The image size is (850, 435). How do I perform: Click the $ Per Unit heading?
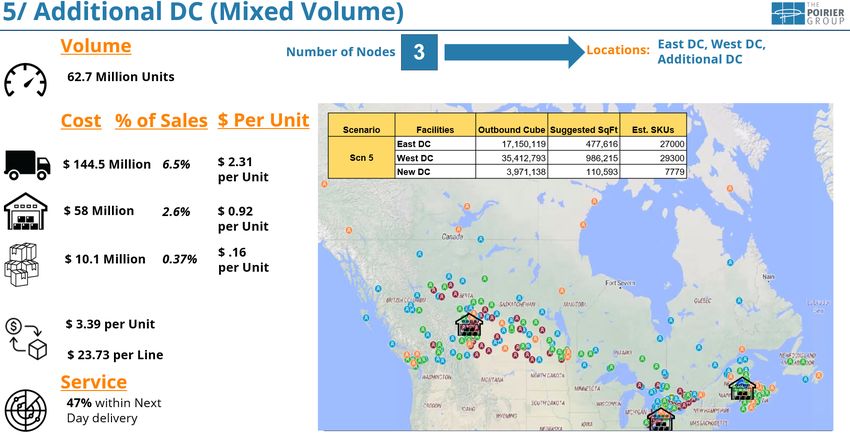[x=263, y=120]
